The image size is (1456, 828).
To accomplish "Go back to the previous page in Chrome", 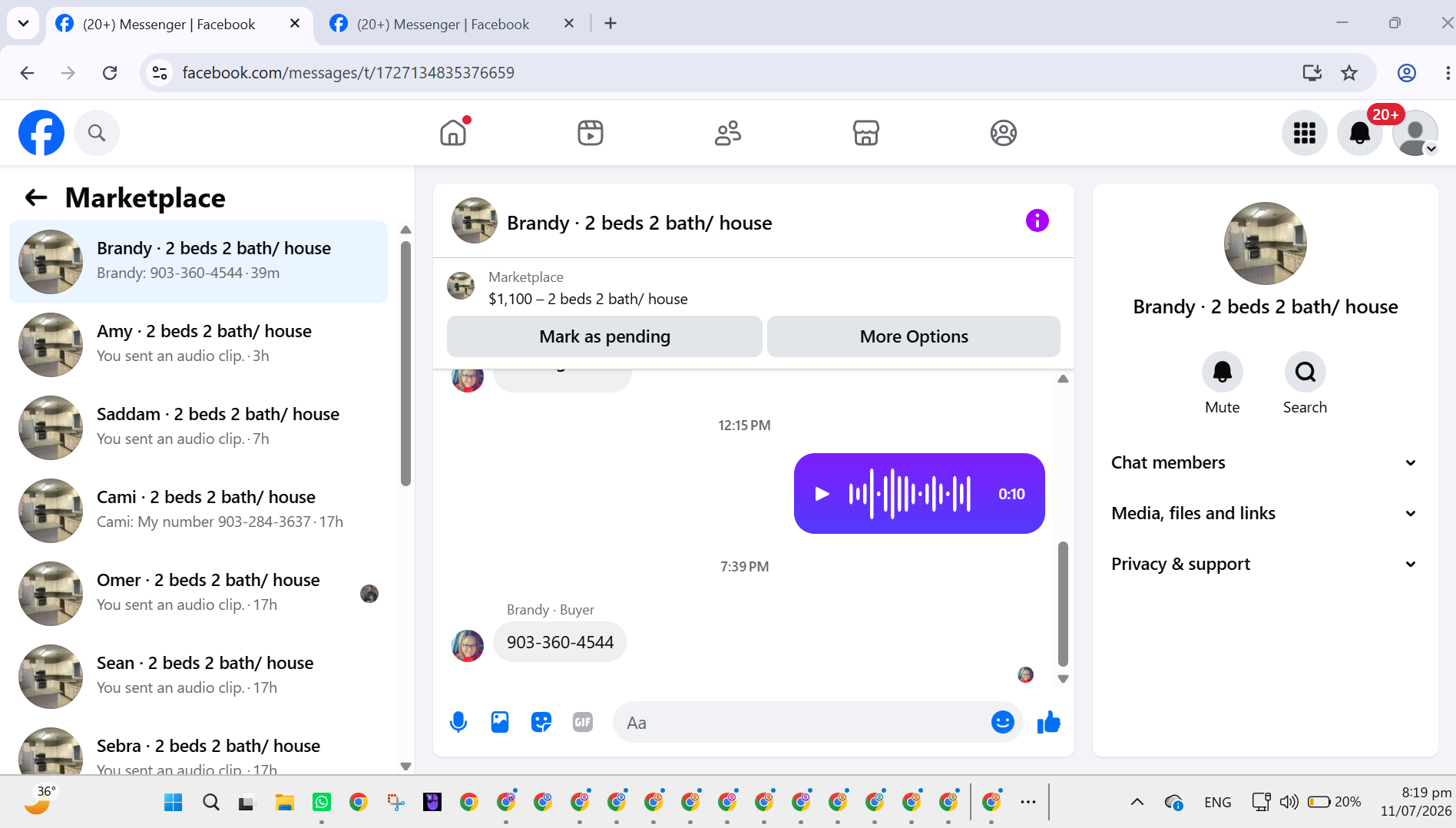I will point(27,73).
